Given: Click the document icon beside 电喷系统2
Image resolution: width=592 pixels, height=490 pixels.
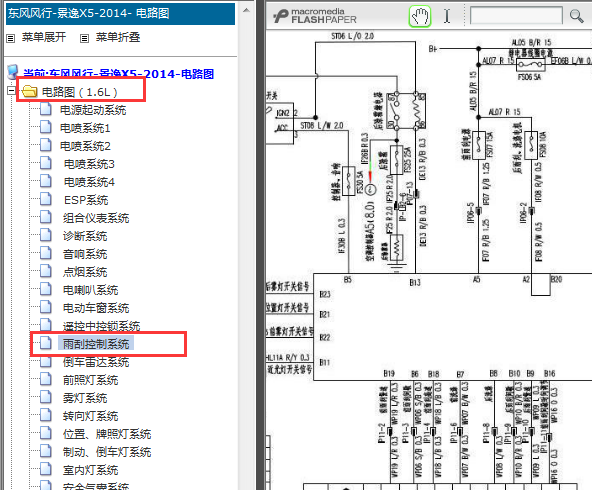Looking at the screenshot, I should coord(46,145).
